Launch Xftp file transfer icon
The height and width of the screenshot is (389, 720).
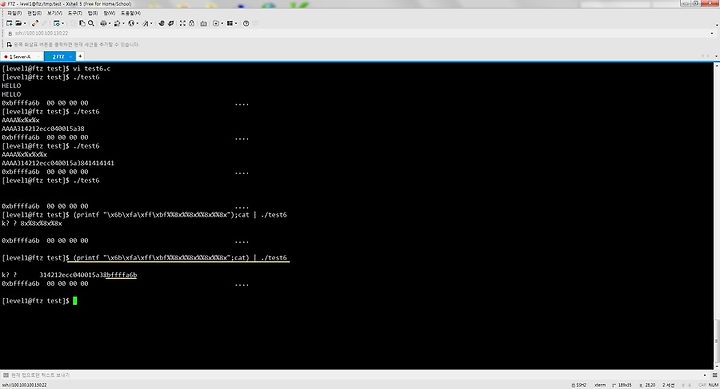161,23
